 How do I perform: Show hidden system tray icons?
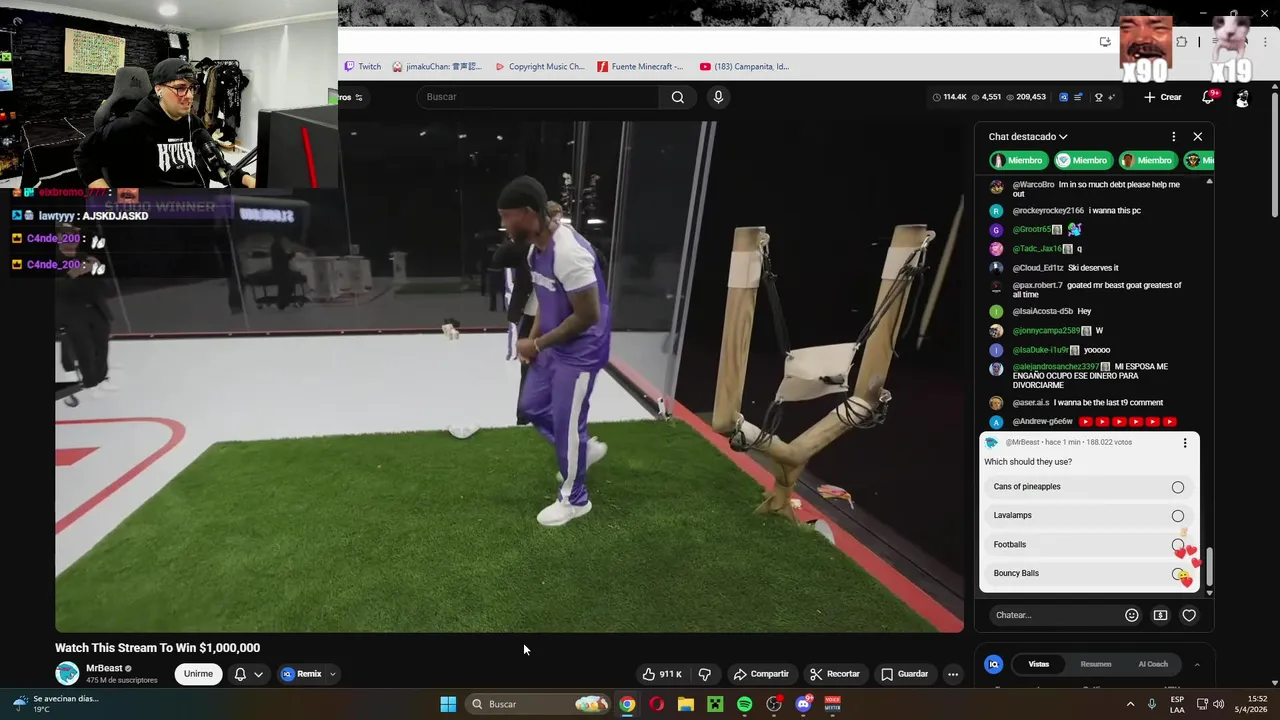pos(1130,704)
